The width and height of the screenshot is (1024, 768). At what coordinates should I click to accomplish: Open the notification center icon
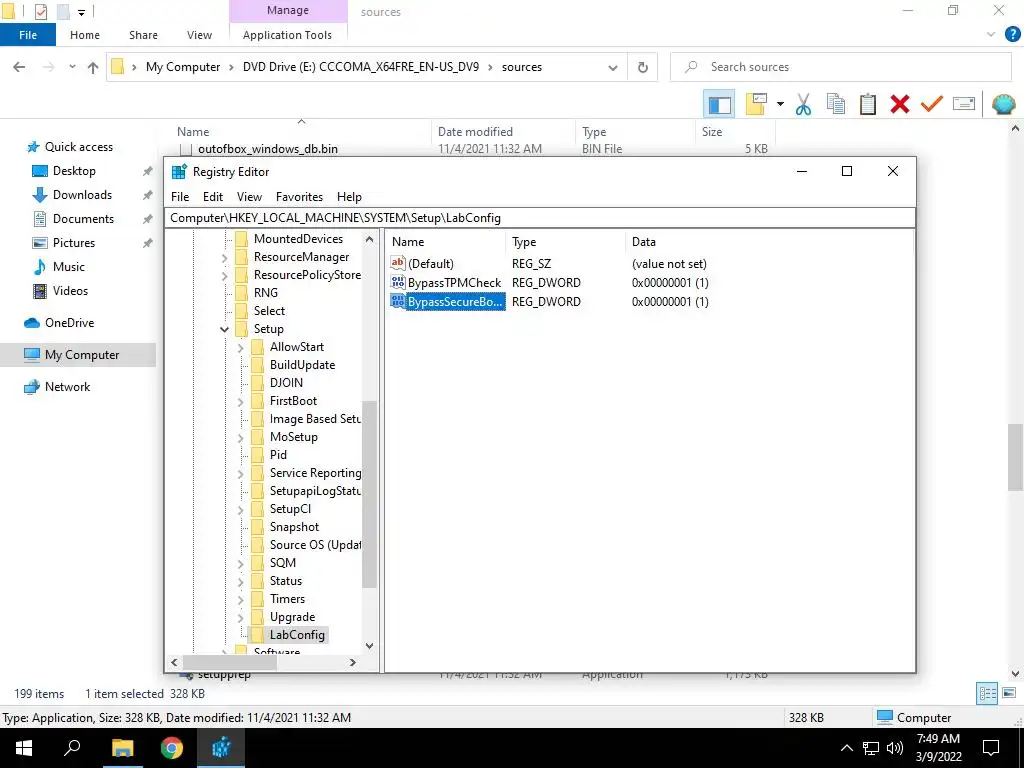point(991,748)
